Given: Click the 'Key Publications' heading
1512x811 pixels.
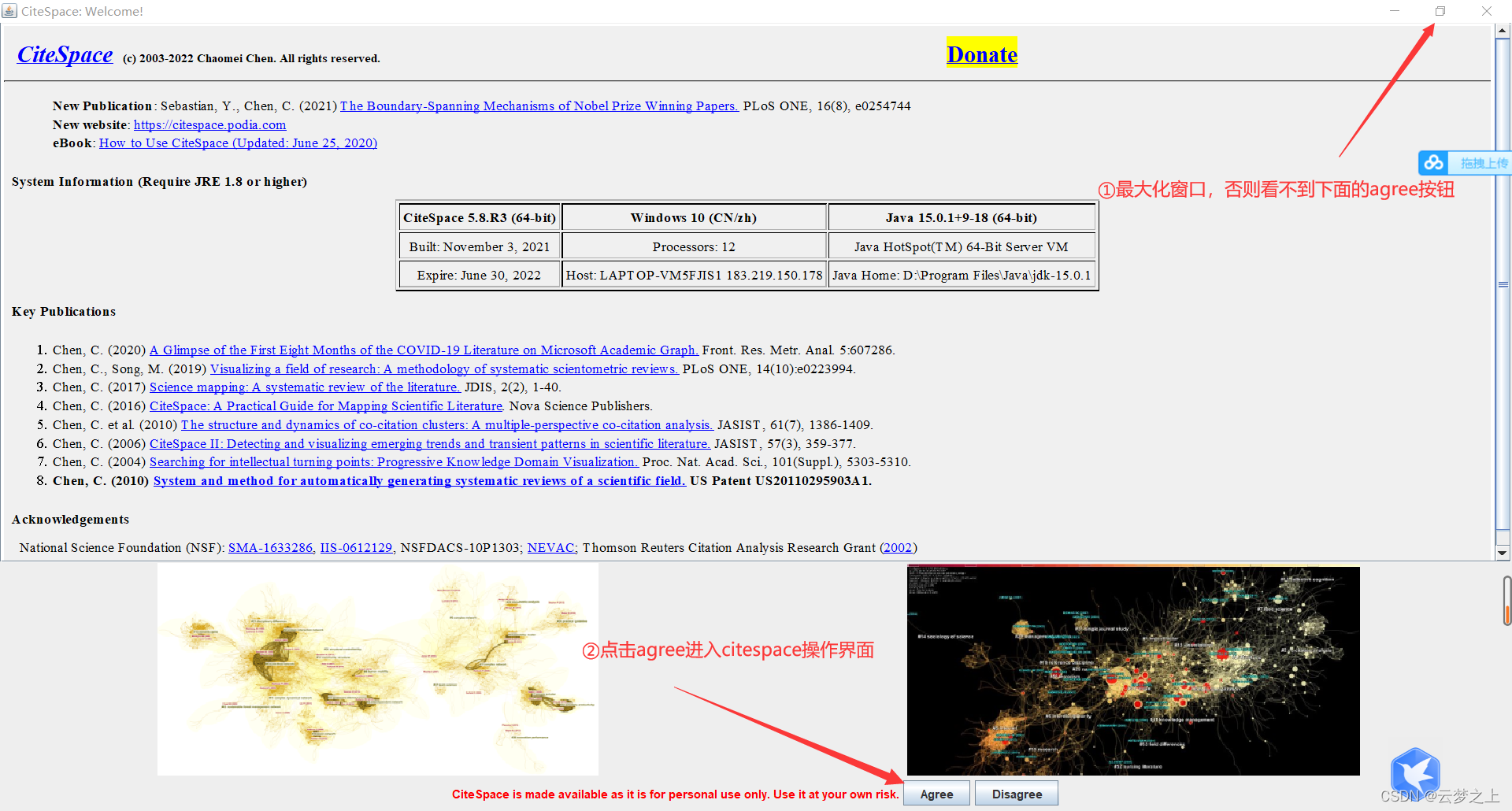Looking at the screenshot, I should (x=64, y=311).
